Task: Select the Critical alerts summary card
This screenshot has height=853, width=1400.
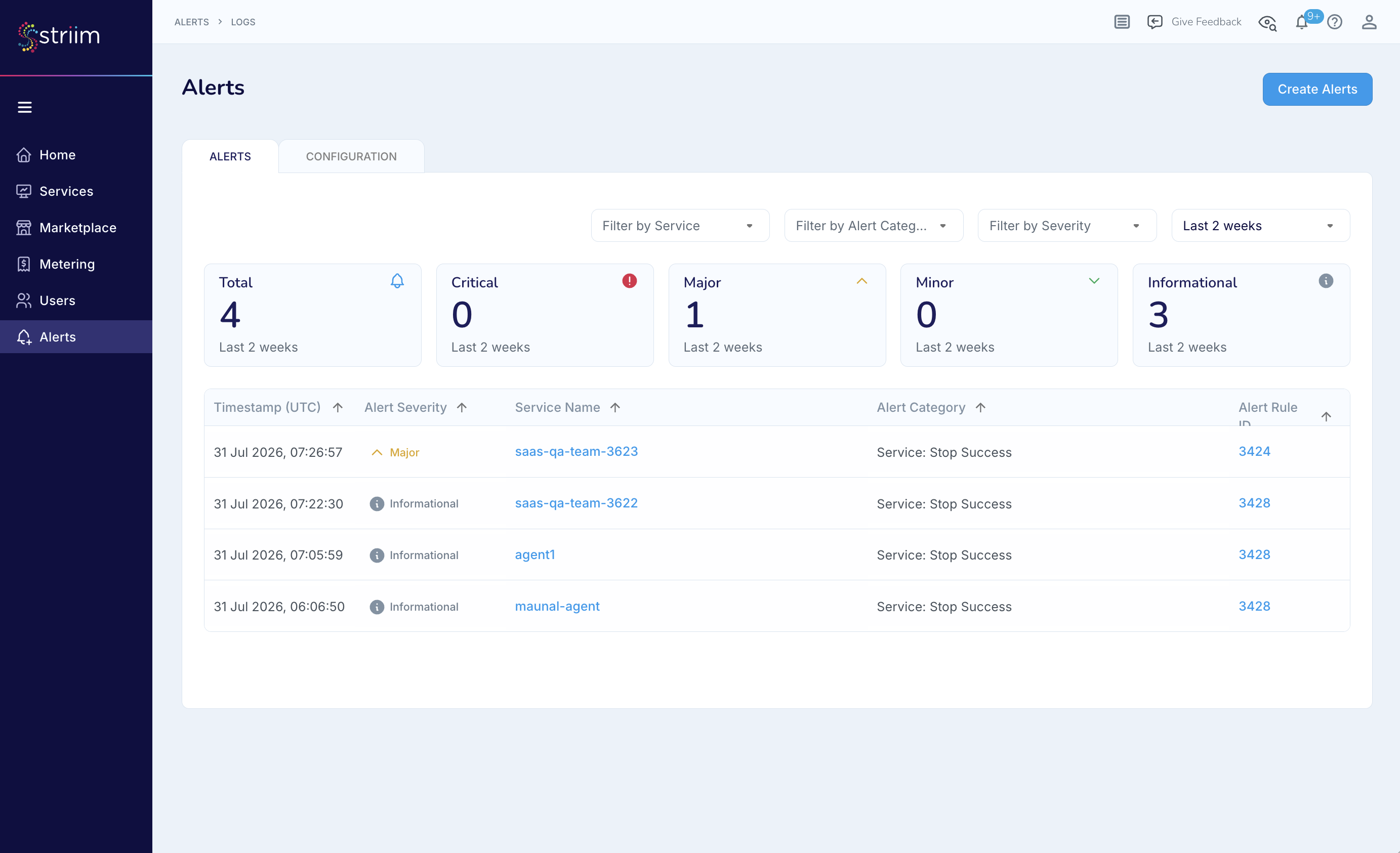Action: pyautogui.click(x=544, y=315)
